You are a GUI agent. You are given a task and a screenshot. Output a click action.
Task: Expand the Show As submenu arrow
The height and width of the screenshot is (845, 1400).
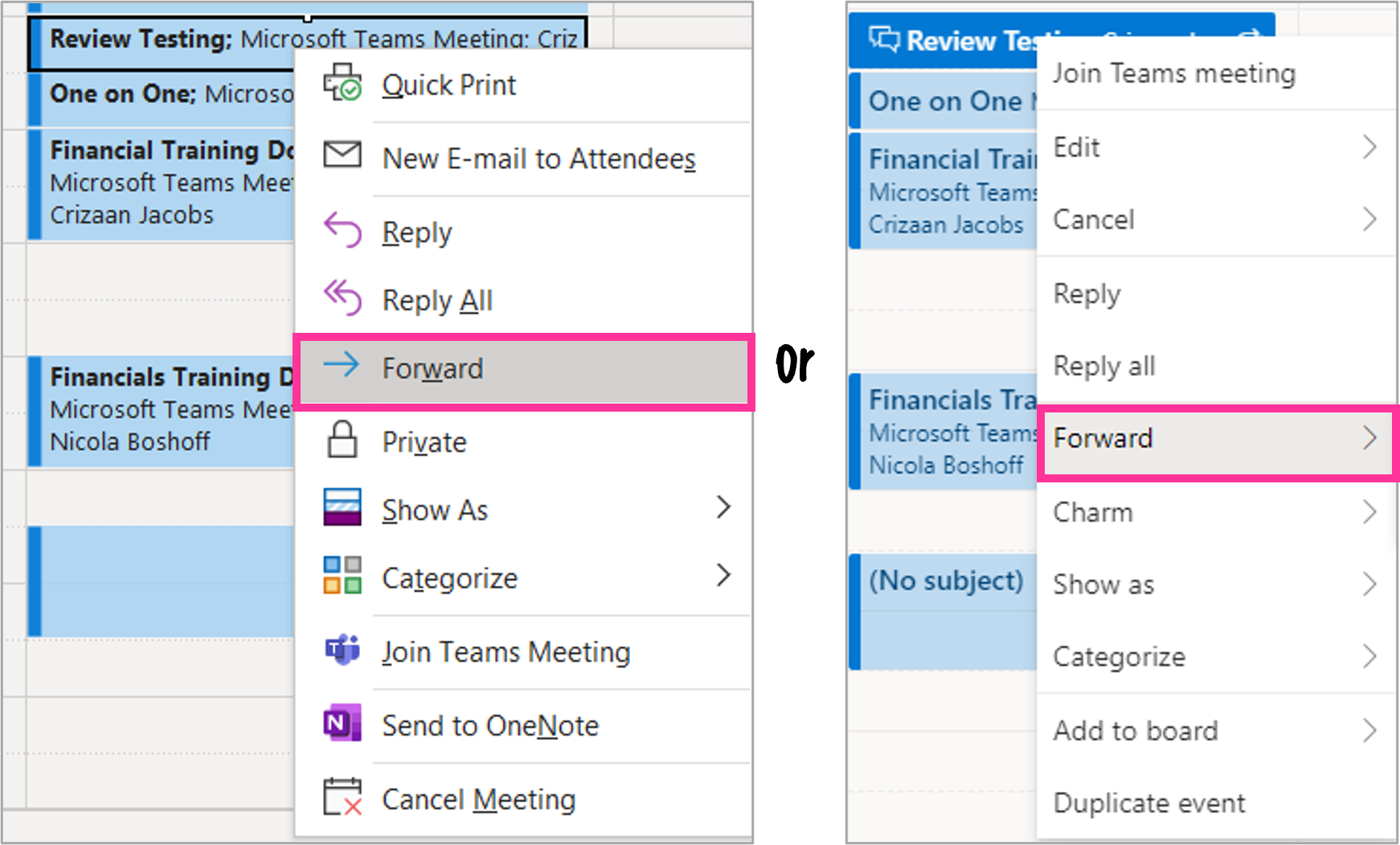(x=723, y=507)
